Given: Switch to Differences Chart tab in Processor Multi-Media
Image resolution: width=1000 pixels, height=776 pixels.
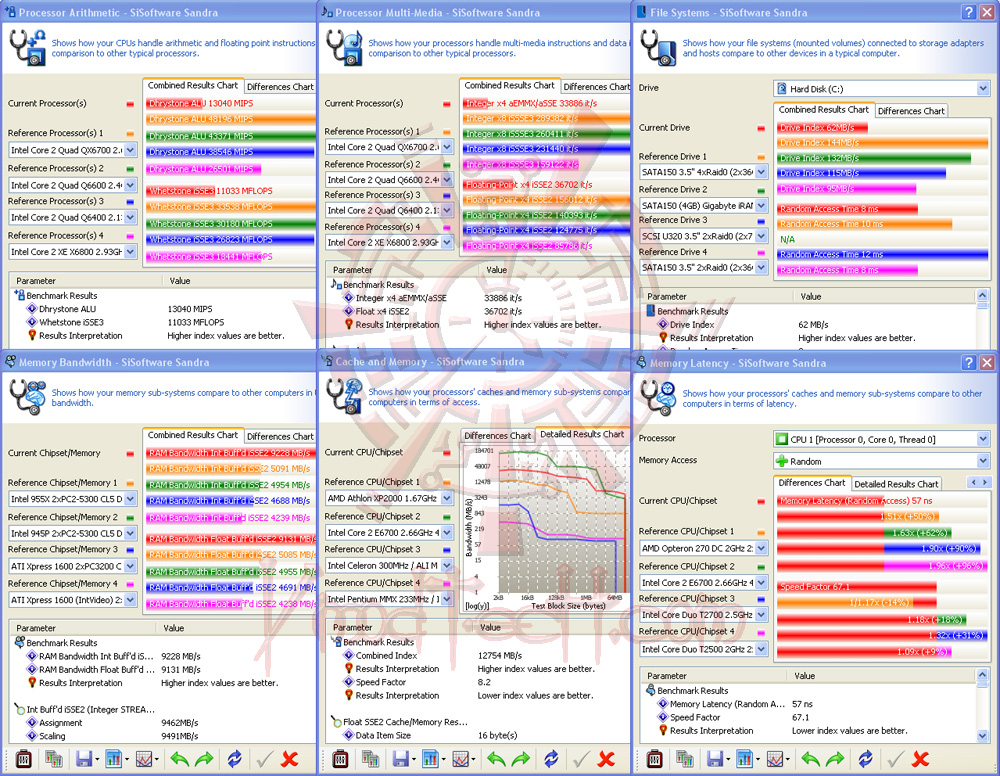Looking at the screenshot, I should [x=596, y=87].
